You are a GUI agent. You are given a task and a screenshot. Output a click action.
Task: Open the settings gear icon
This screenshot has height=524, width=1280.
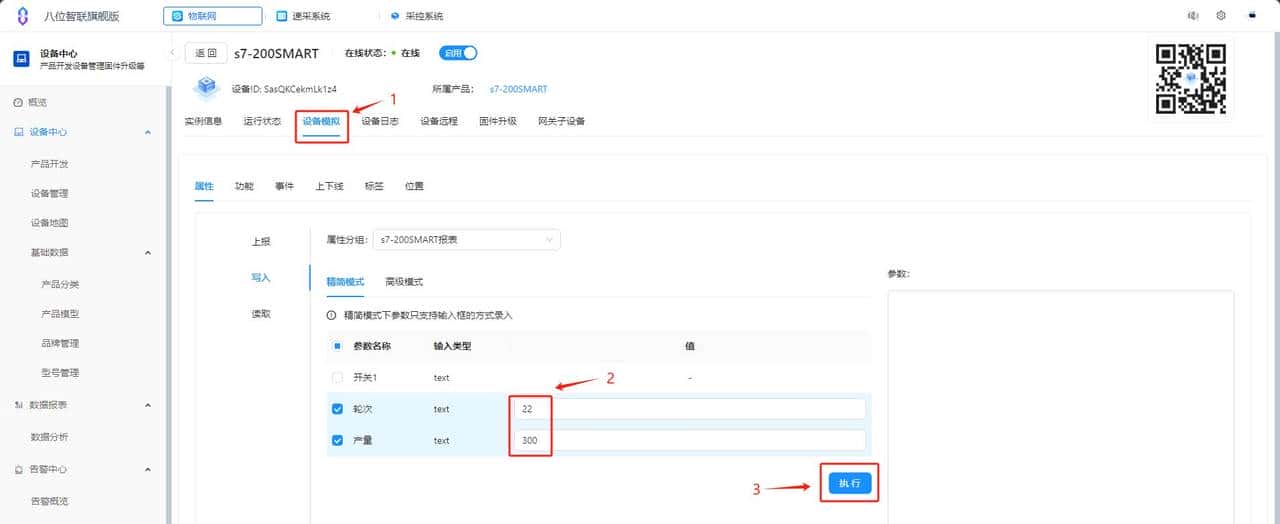pyautogui.click(x=1221, y=16)
